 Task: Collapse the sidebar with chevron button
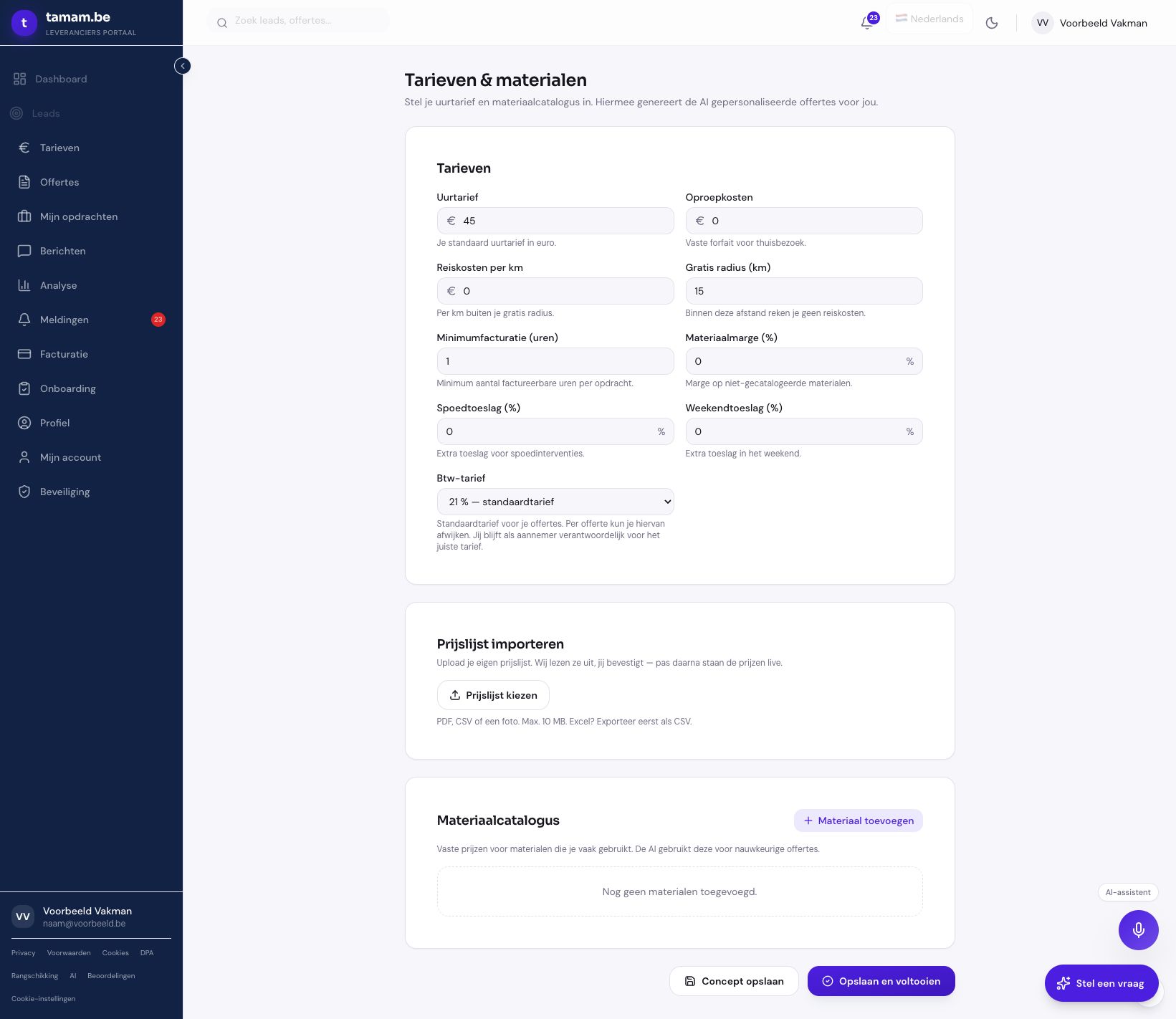pyautogui.click(x=183, y=66)
